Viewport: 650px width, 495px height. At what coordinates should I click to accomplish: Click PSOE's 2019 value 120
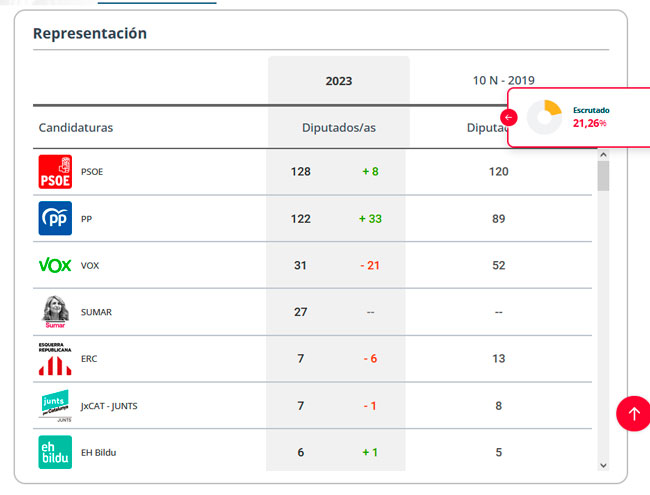point(499,172)
